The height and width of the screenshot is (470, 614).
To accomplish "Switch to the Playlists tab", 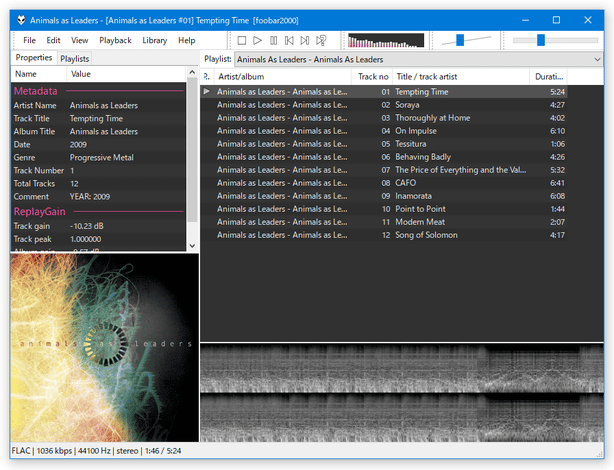I will (74, 59).
